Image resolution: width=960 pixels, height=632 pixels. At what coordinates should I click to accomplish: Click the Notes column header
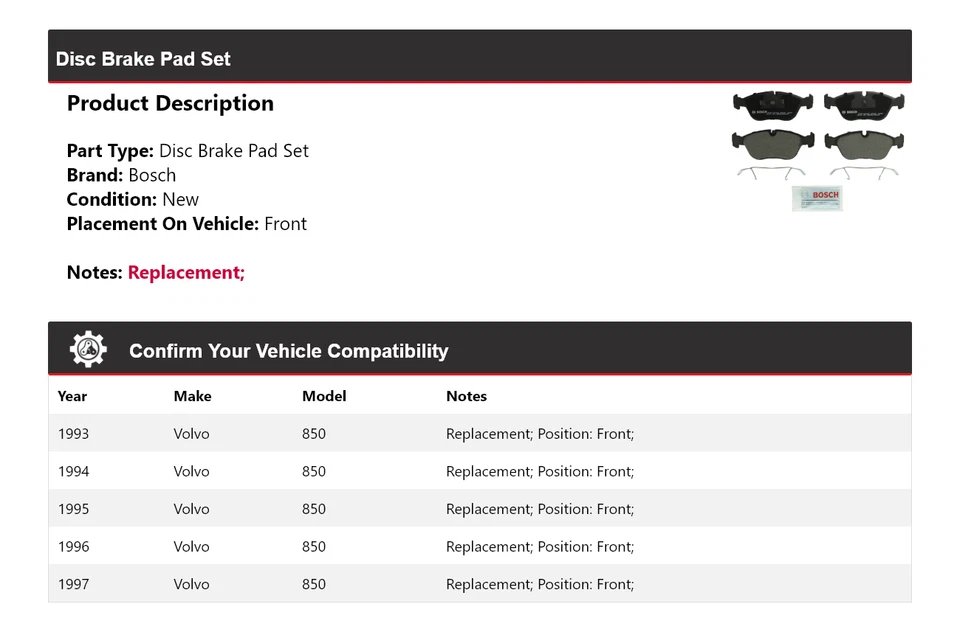coord(466,396)
